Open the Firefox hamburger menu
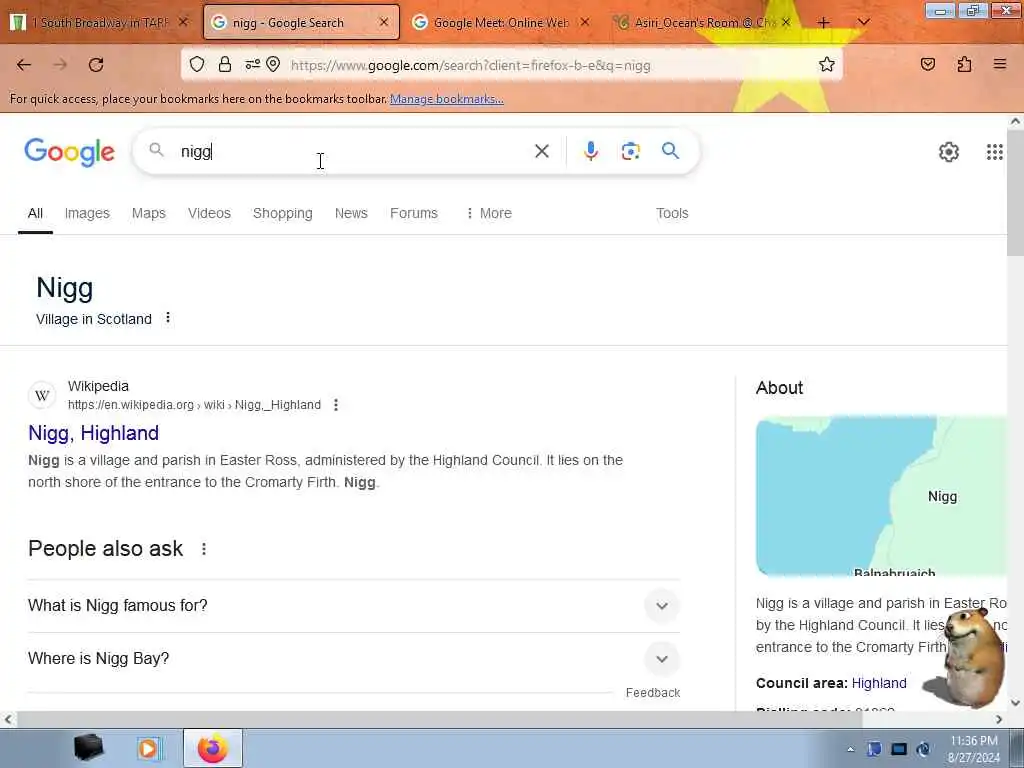The width and height of the screenshot is (1024, 768). pos(1000,64)
